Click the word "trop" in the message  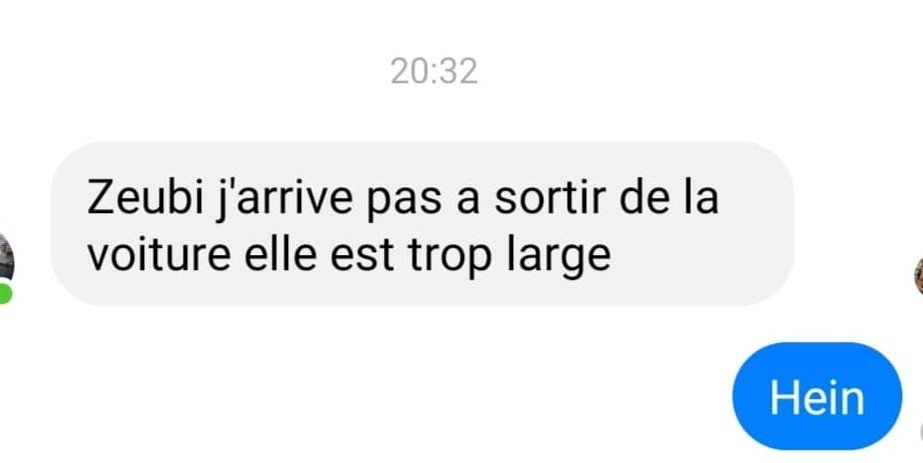(x=450, y=259)
